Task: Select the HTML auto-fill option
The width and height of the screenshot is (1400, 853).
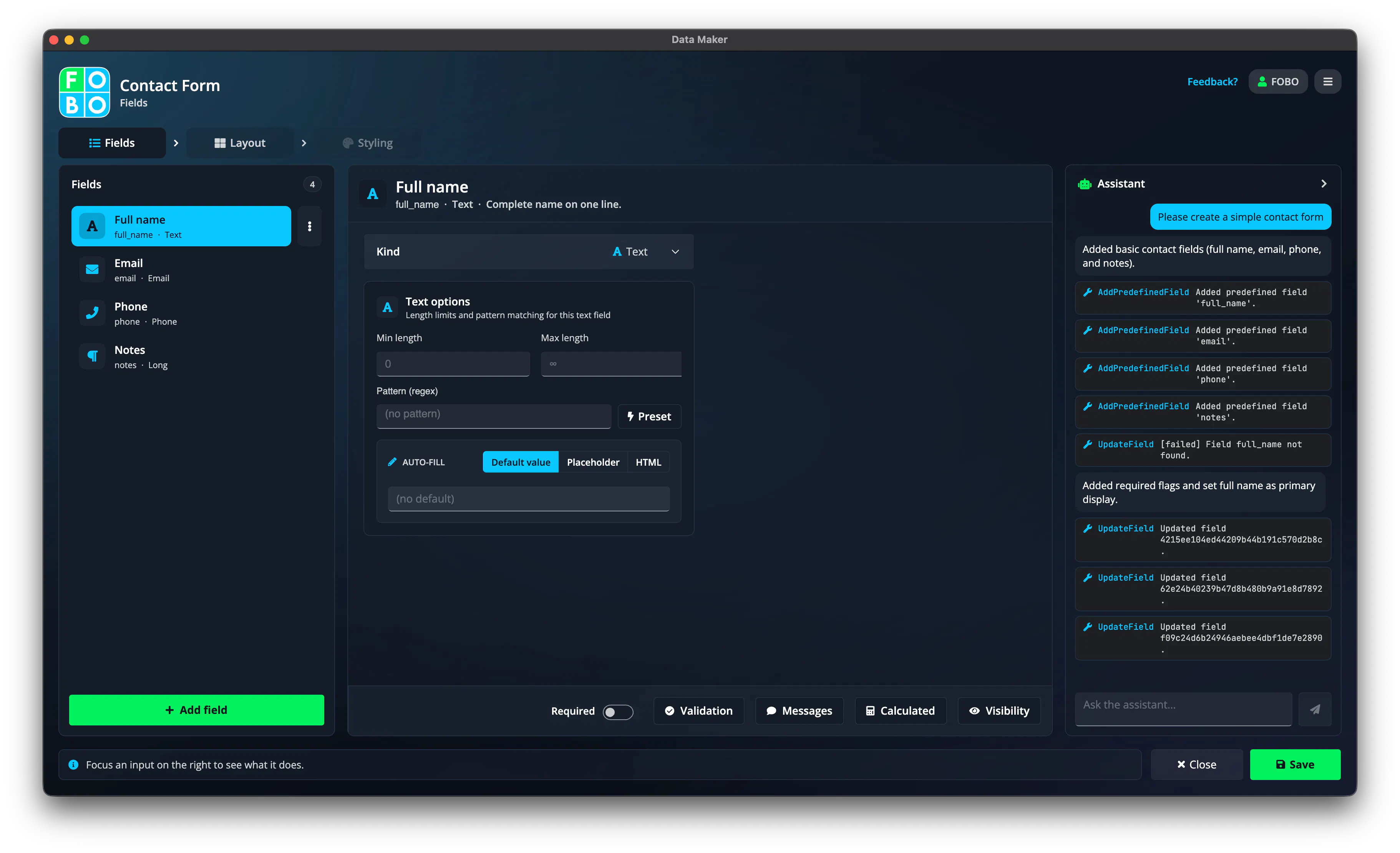Action: pyautogui.click(x=648, y=462)
